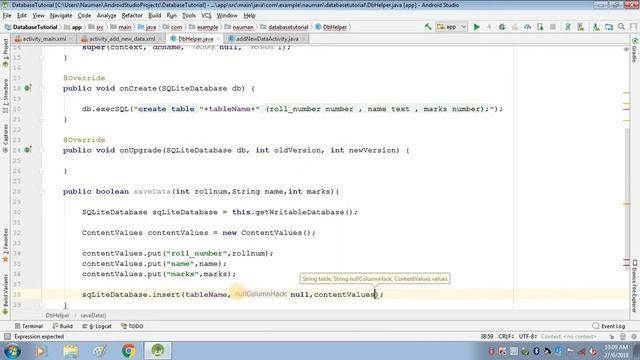Open the Code menu
This screenshot has height=360, width=640.
(x=84, y=16)
